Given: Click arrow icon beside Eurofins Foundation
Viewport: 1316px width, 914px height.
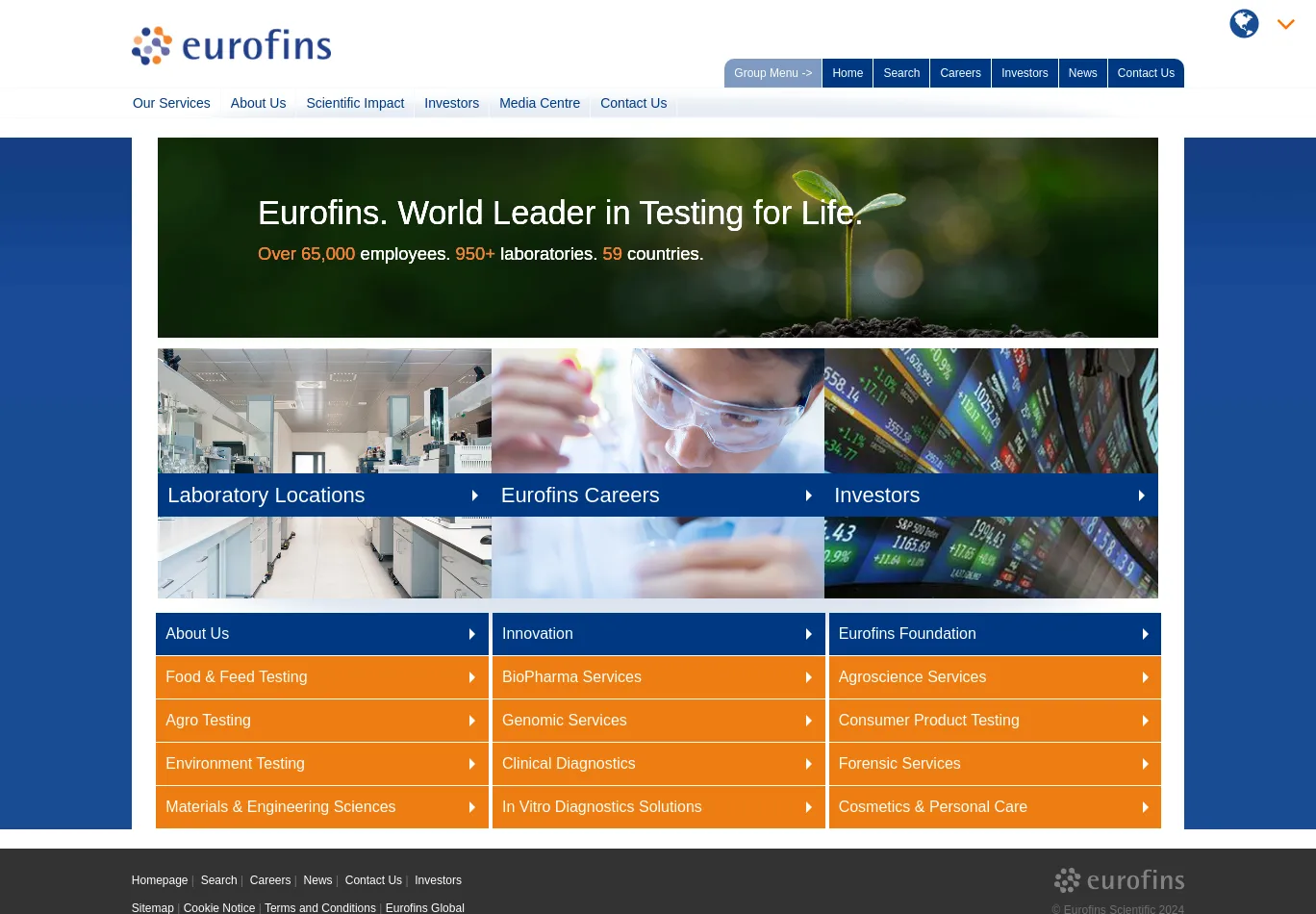Looking at the screenshot, I should click(1145, 634).
